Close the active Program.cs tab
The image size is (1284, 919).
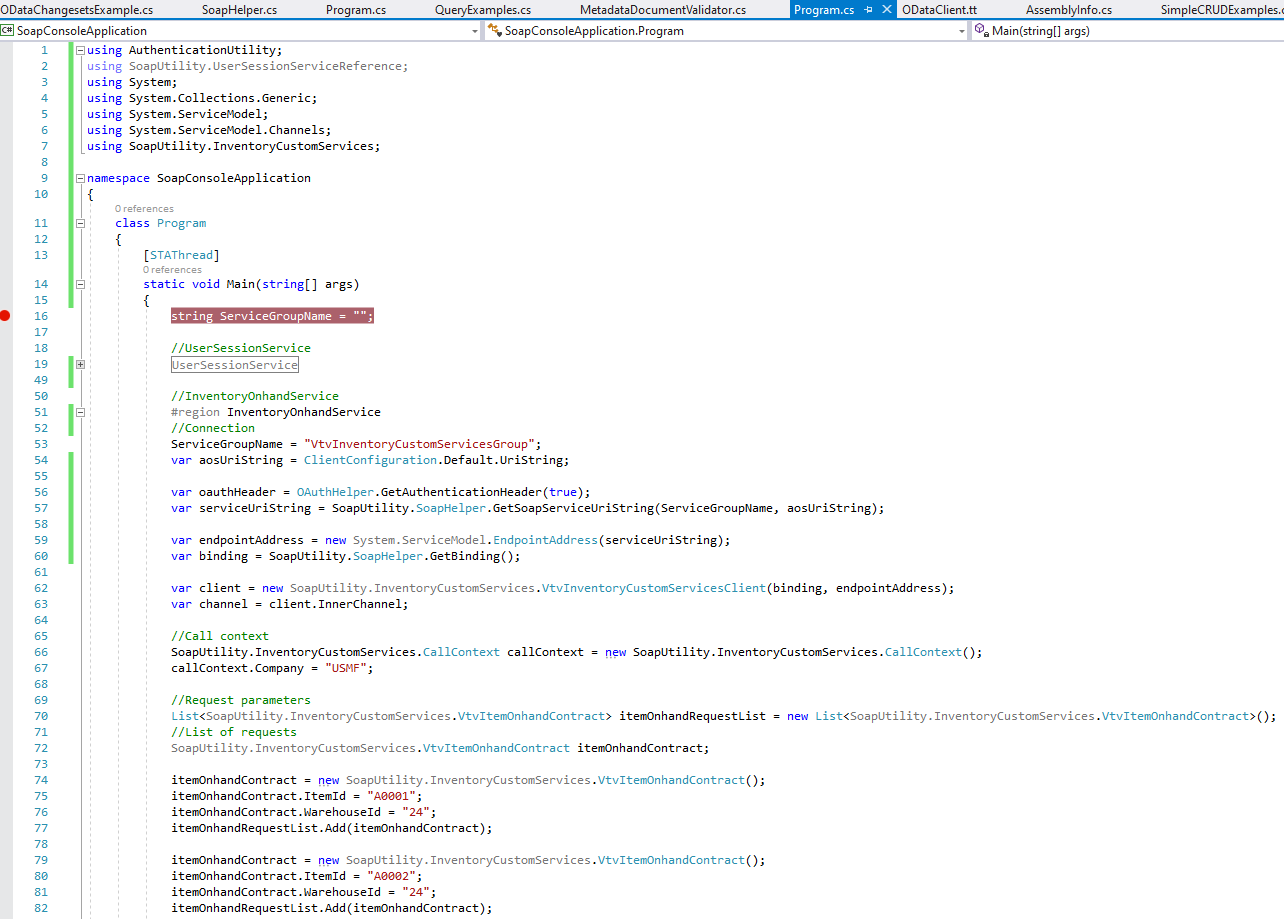(887, 9)
